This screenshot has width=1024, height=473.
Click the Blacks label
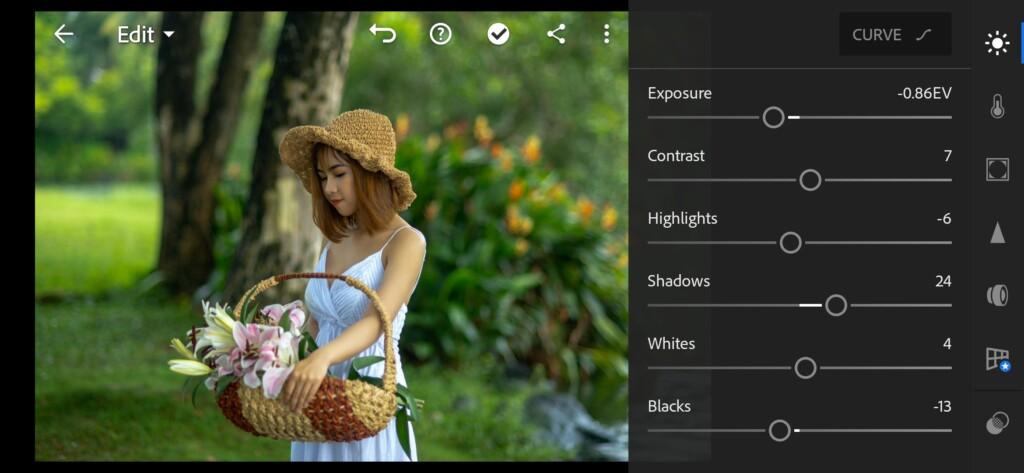pyautogui.click(x=669, y=407)
